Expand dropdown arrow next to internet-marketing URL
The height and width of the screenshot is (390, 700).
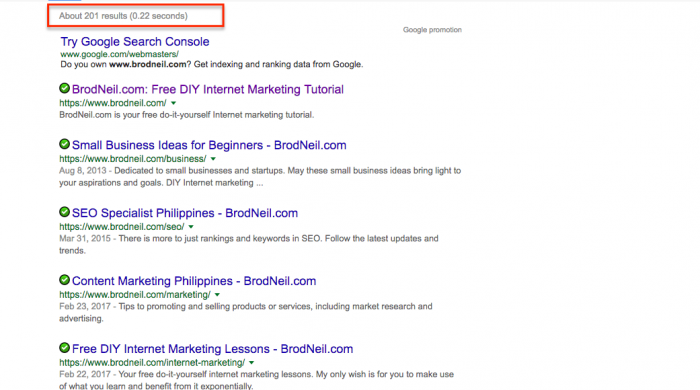click(x=252, y=362)
